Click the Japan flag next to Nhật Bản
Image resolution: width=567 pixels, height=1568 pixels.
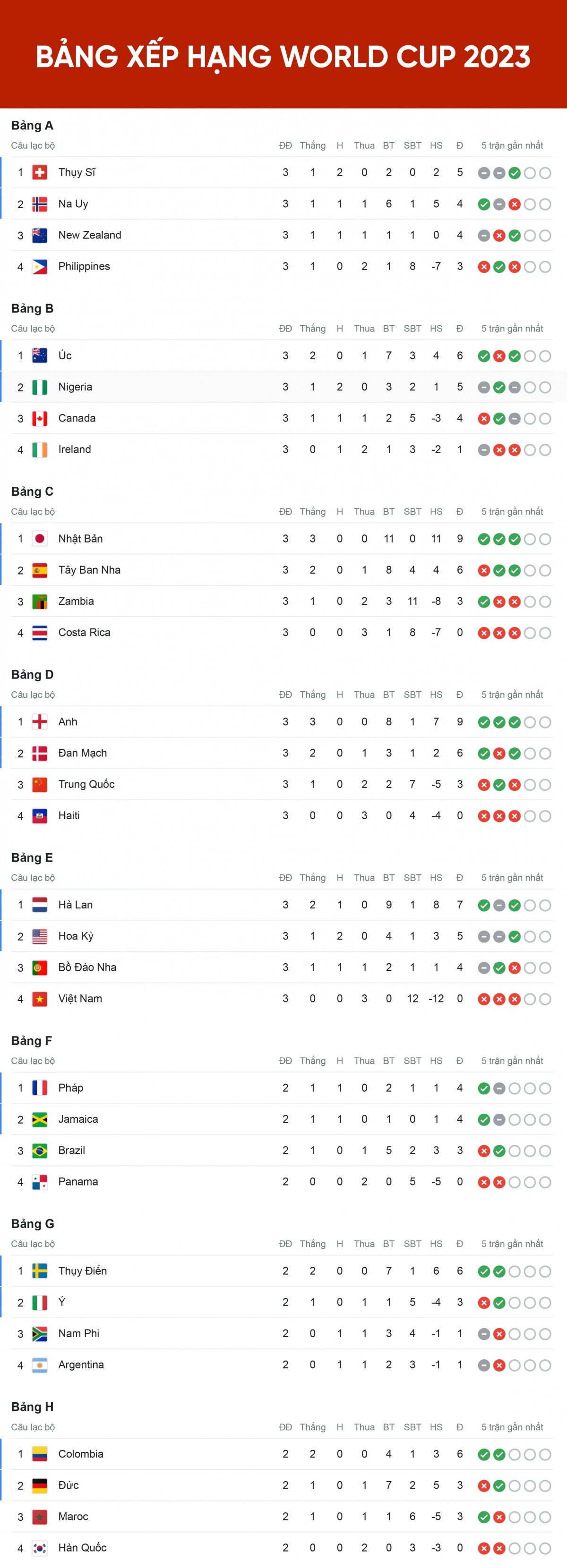(x=40, y=539)
